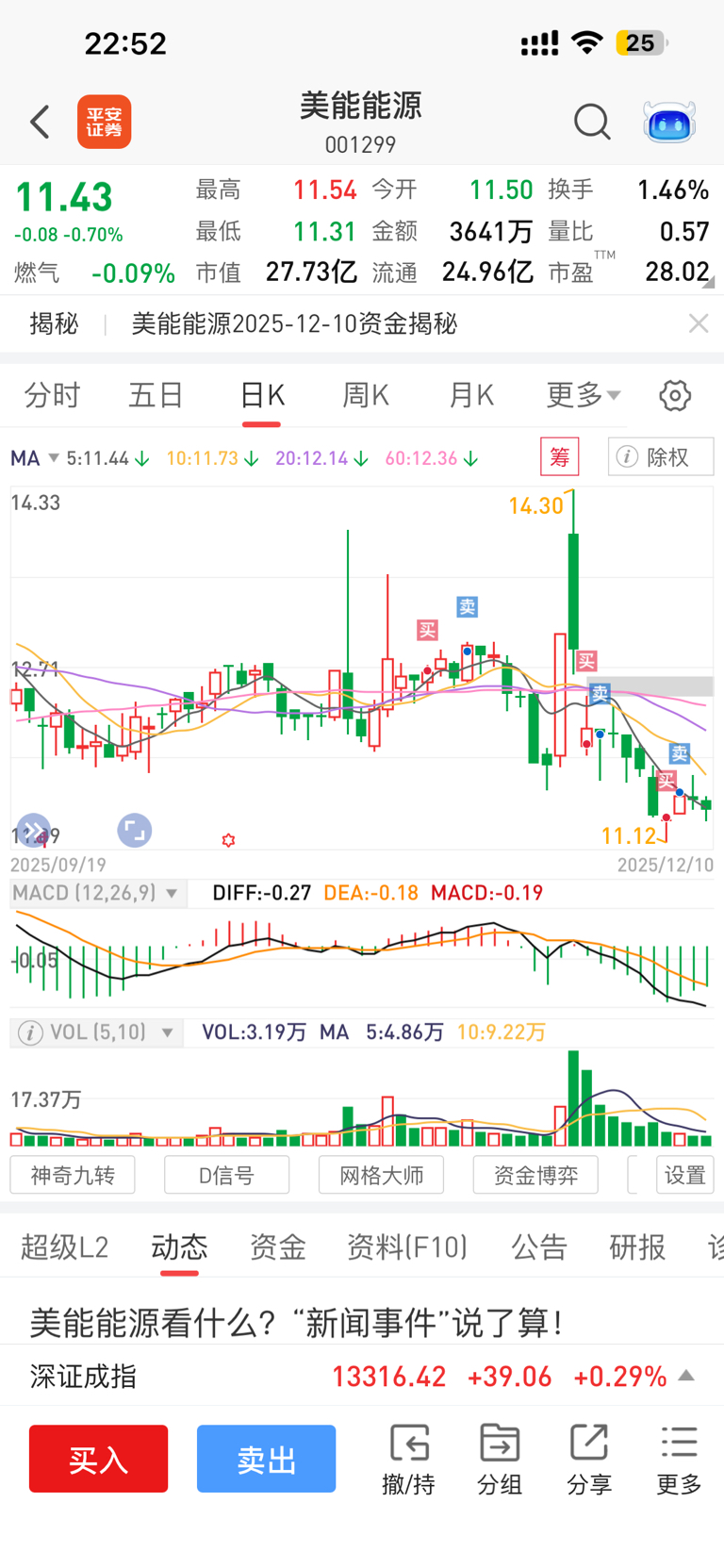Tap the 60:12.36 MA value
This screenshot has width=724, height=1568.
(x=421, y=458)
